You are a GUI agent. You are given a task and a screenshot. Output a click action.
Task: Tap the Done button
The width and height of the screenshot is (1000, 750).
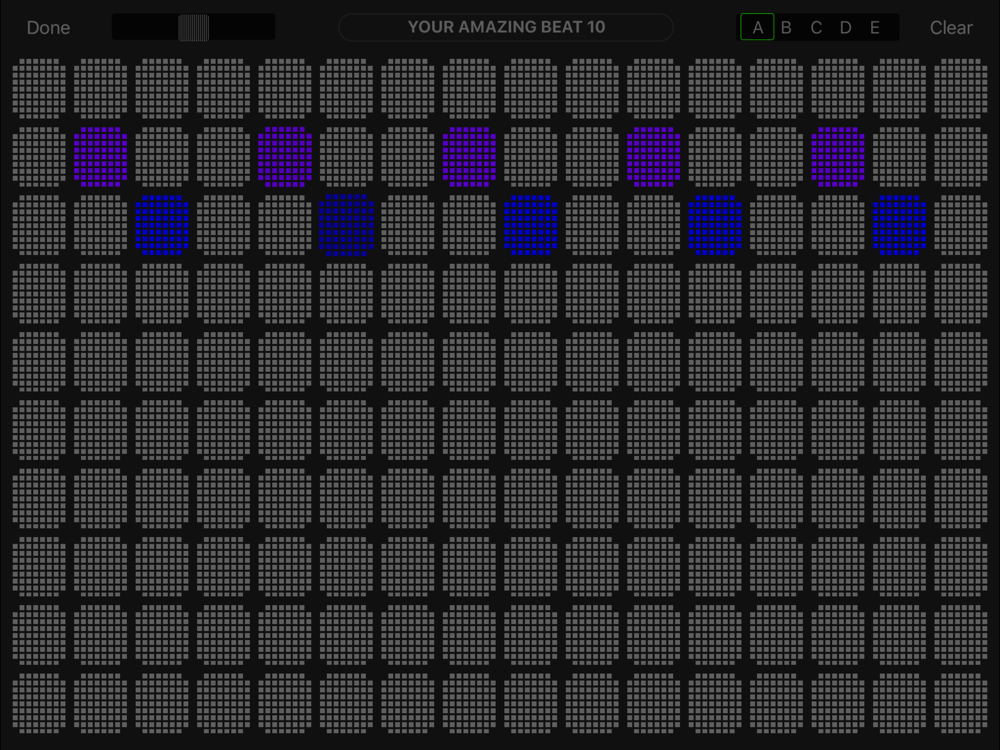coord(48,28)
